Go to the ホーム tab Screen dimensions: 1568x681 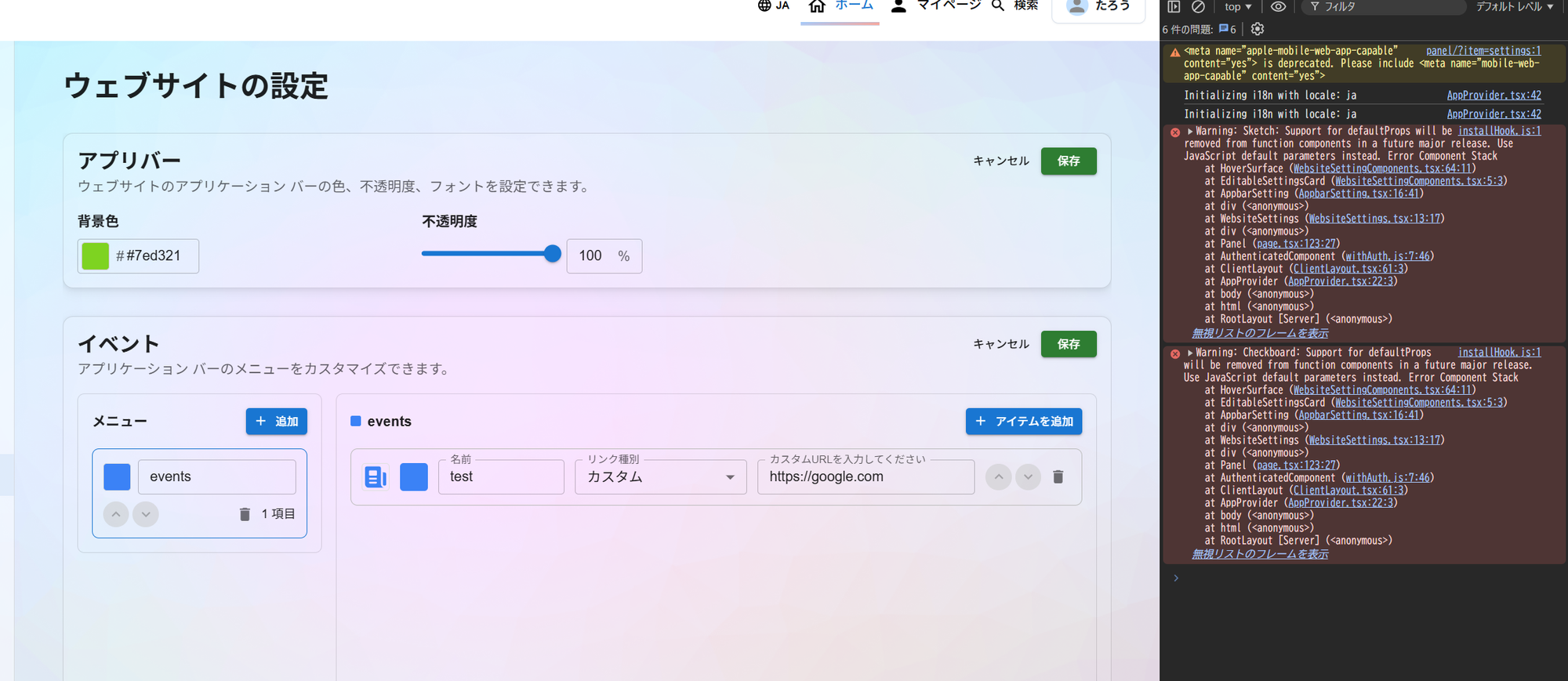coord(840,7)
